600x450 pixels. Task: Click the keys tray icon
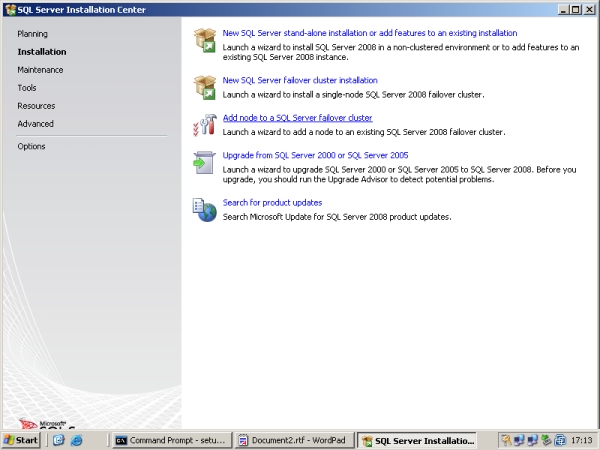tap(505, 440)
